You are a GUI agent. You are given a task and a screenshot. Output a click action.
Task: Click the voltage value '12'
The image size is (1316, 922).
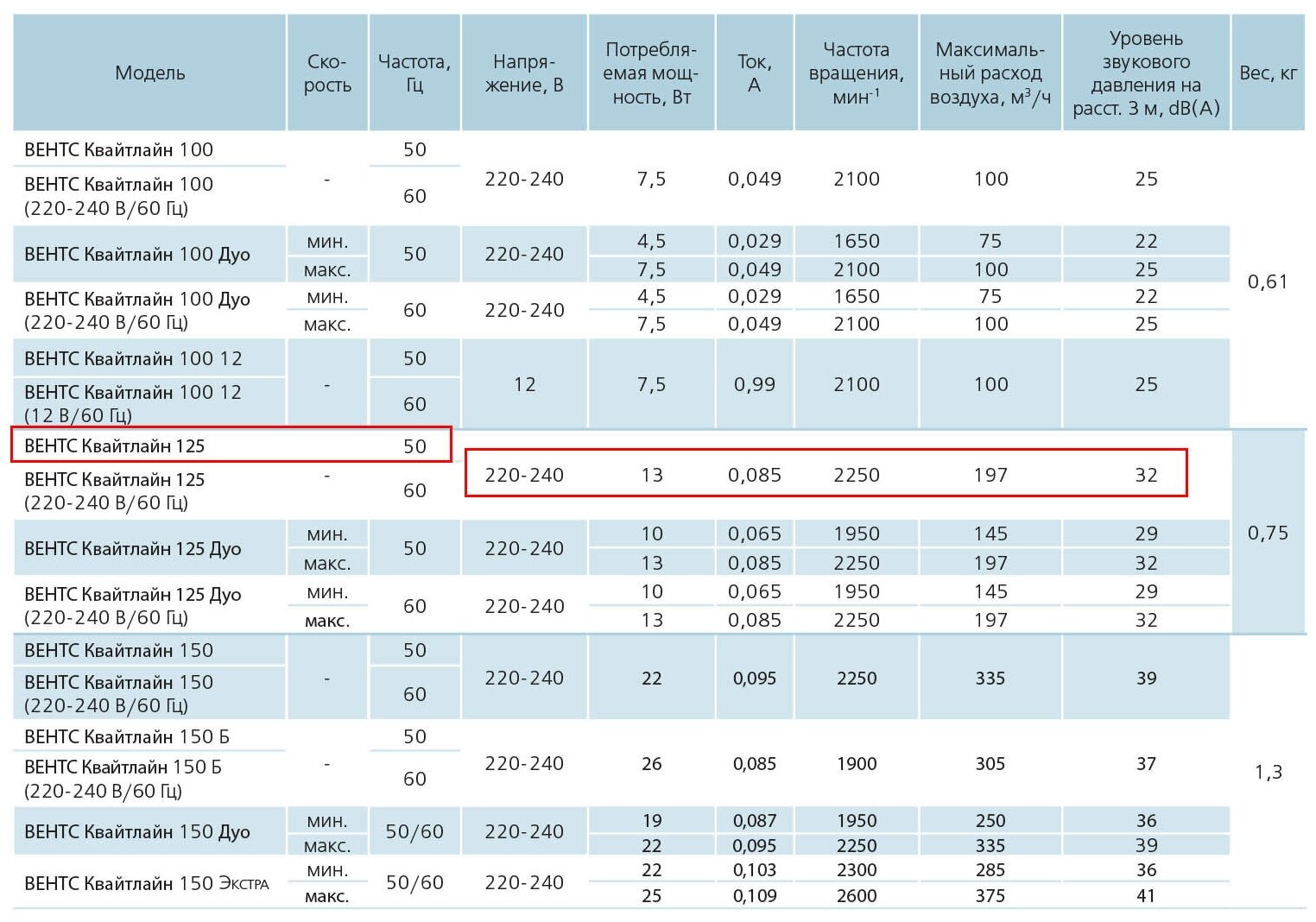coord(524,384)
